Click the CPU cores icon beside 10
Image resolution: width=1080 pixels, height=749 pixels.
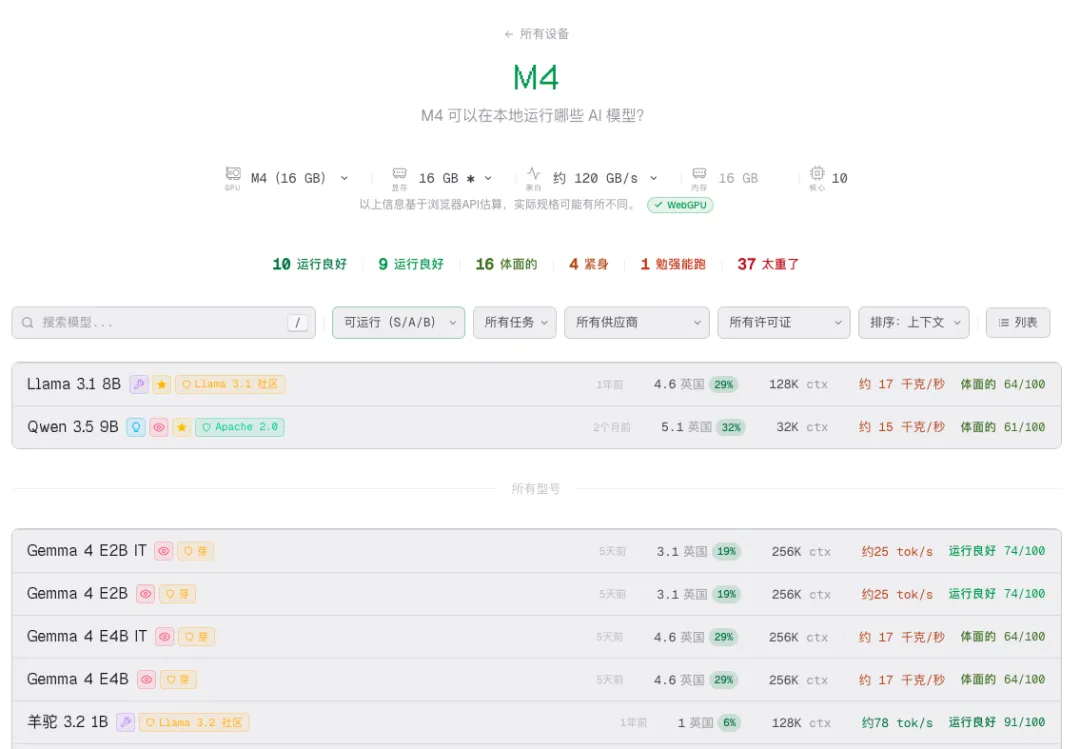click(817, 173)
